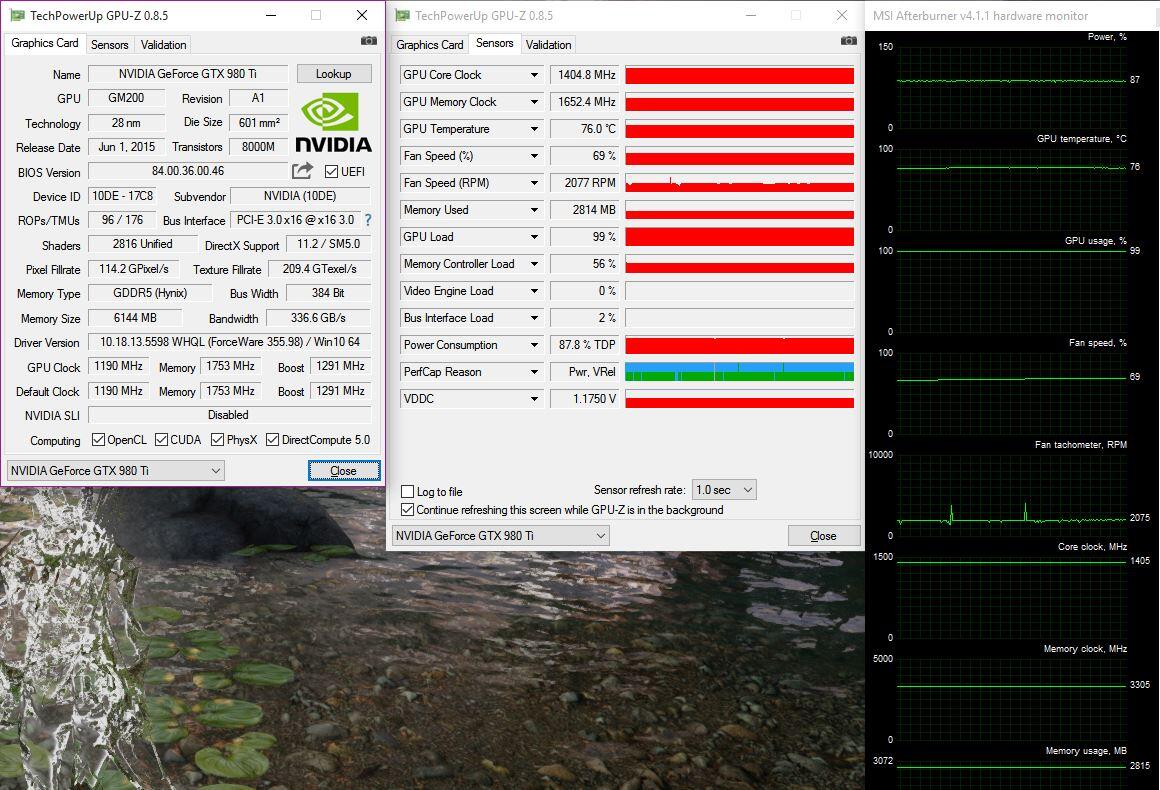Click the GPU Core Clock red graph bar
Viewport: 1160px width, 790px height.
pyautogui.click(x=740, y=75)
